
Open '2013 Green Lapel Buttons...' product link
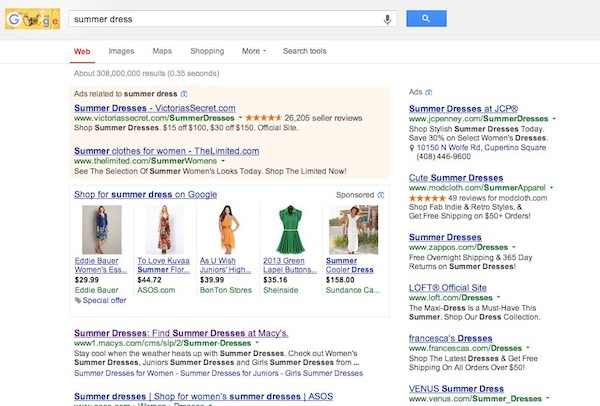click(290, 265)
